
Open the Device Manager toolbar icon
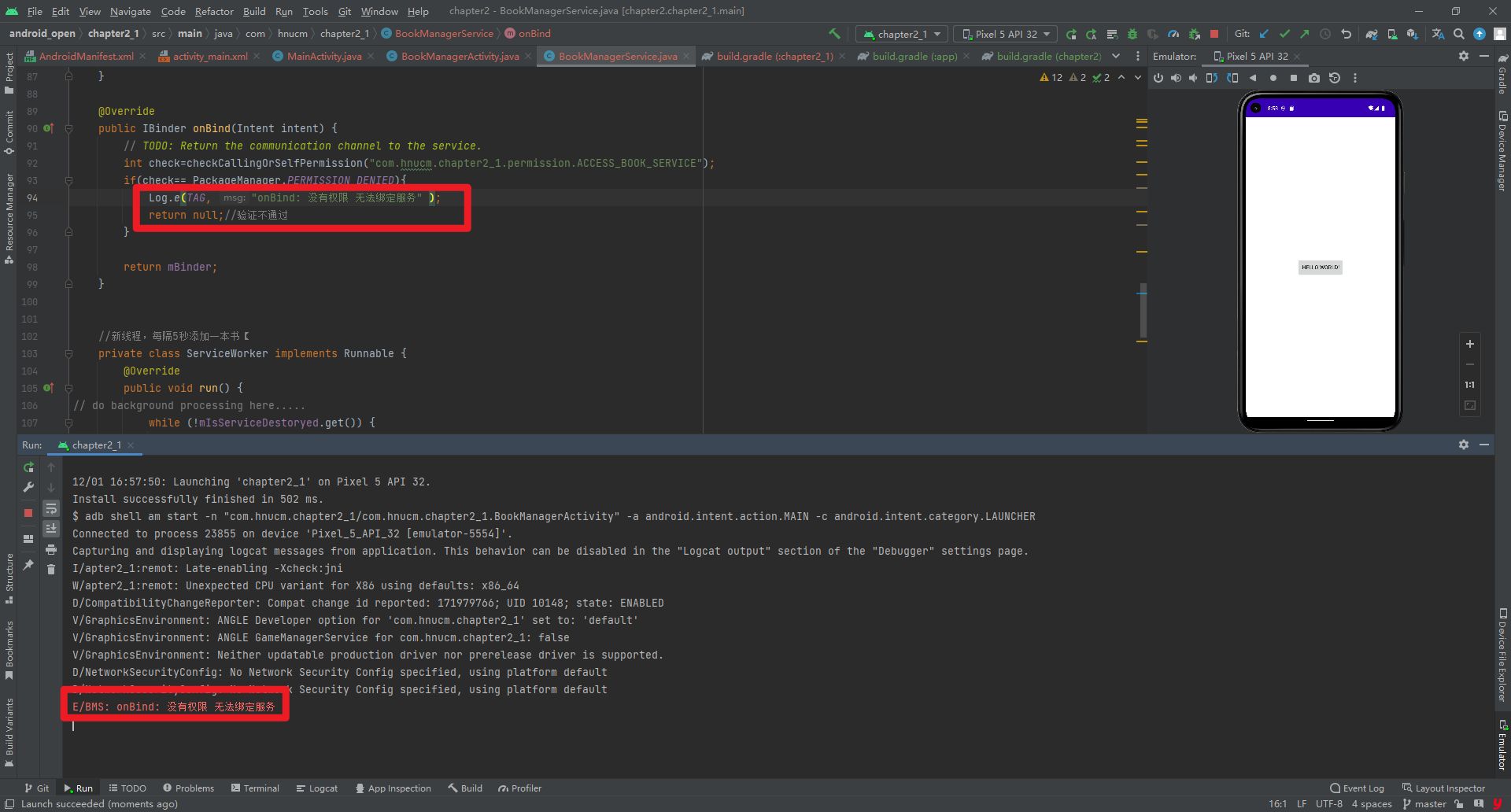click(1392, 34)
